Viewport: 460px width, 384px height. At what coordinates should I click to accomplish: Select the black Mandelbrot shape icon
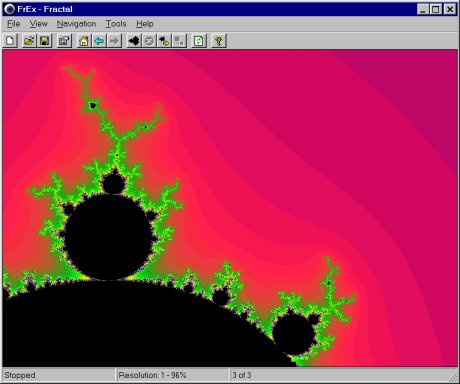tap(134, 41)
